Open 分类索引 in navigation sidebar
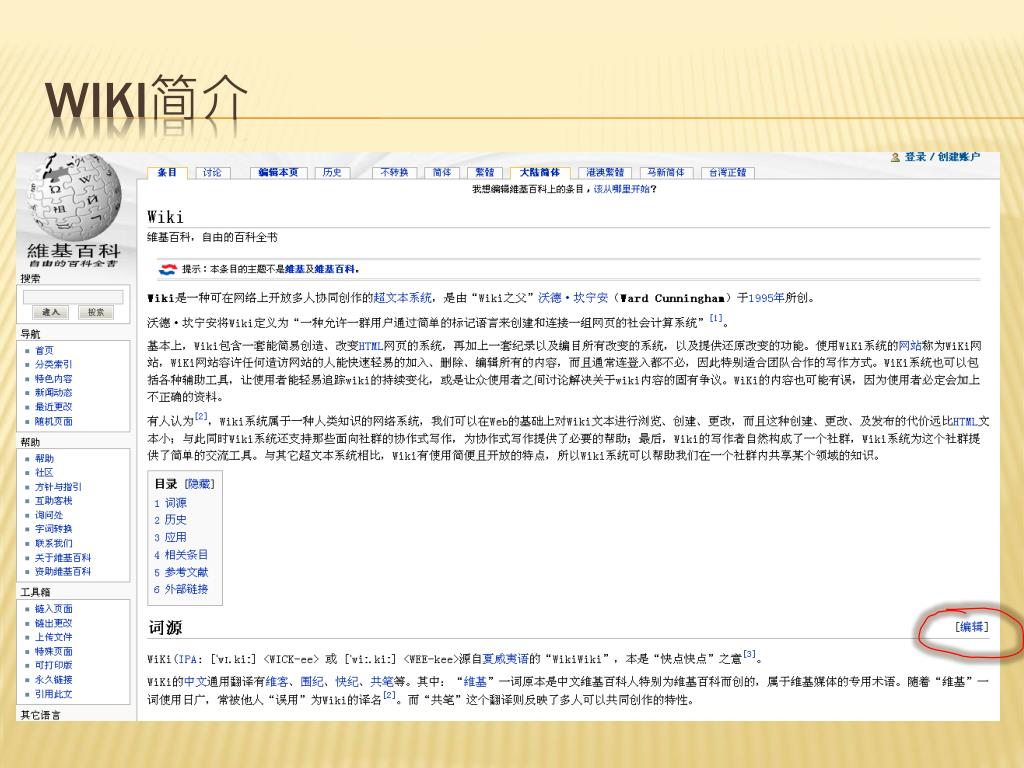Screen dimensions: 1024x768 [x=54, y=364]
